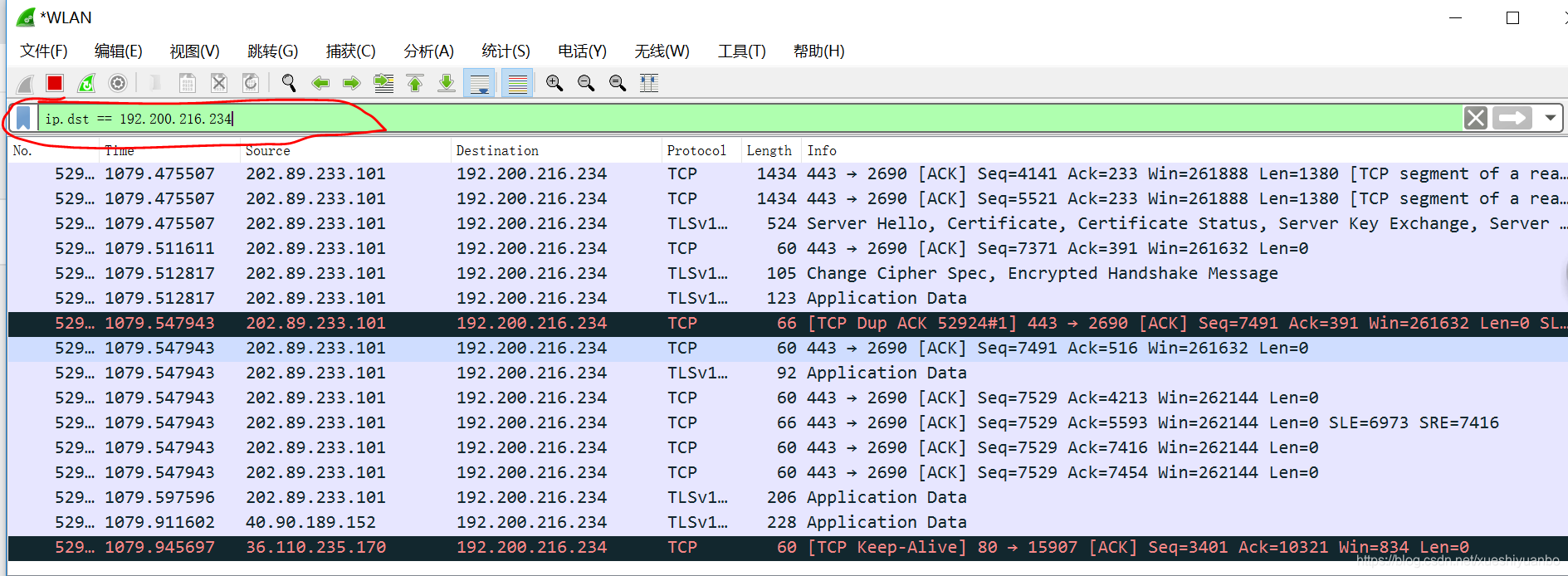The height and width of the screenshot is (576, 1568).
Task: Apply the display filter arrow button
Action: [x=1512, y=118]
